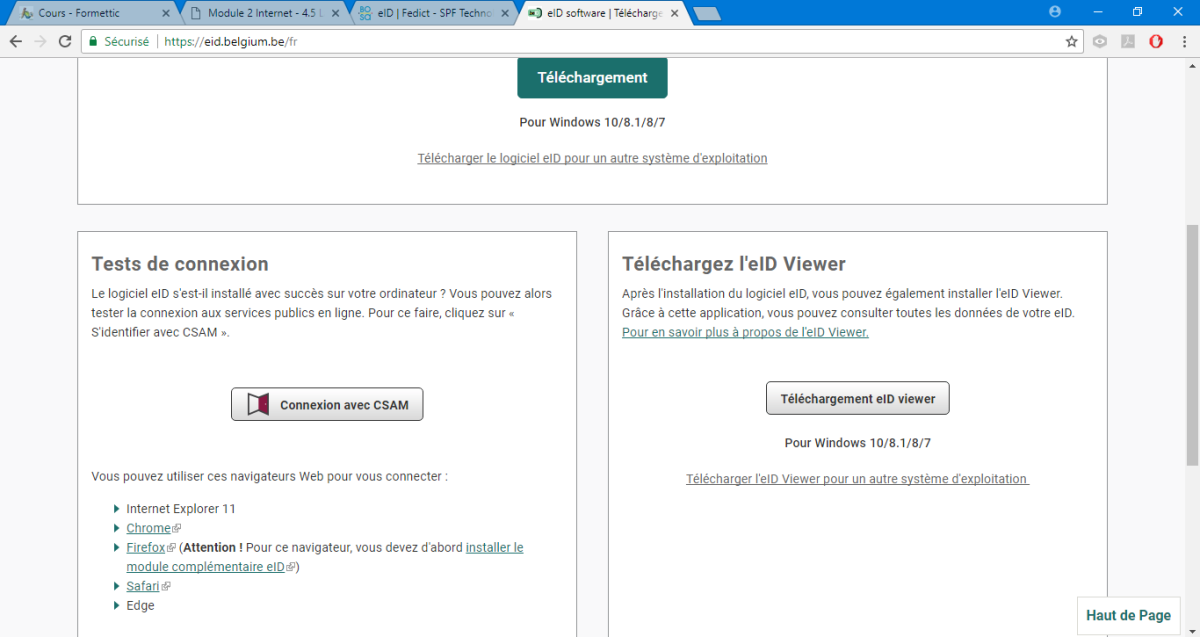The height and width of the screenshot is (637, 1200).
Task: Click the green Téléchargement button
Action: (x=592, y=78)
